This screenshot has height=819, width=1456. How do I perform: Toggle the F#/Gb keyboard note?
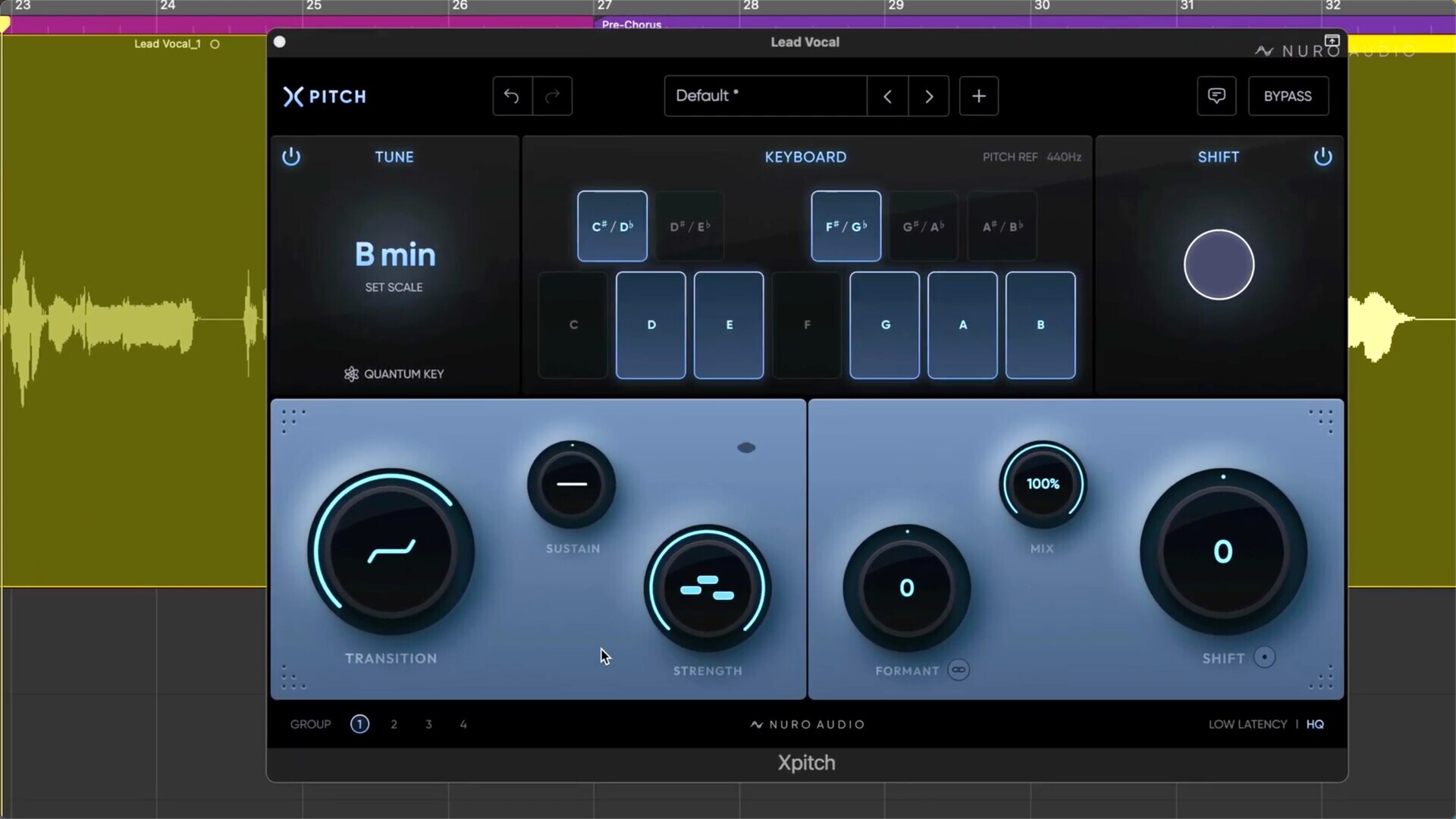(846, 226)
